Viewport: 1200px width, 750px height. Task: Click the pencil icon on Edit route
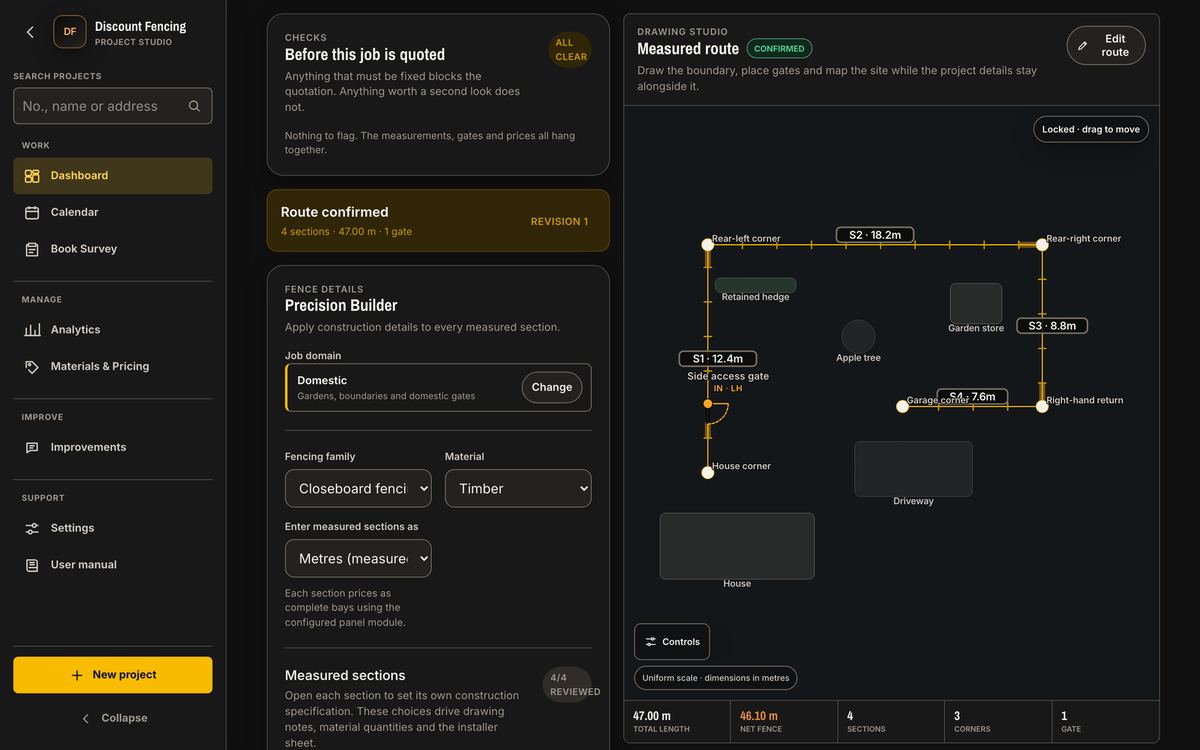click(1082, 46)
